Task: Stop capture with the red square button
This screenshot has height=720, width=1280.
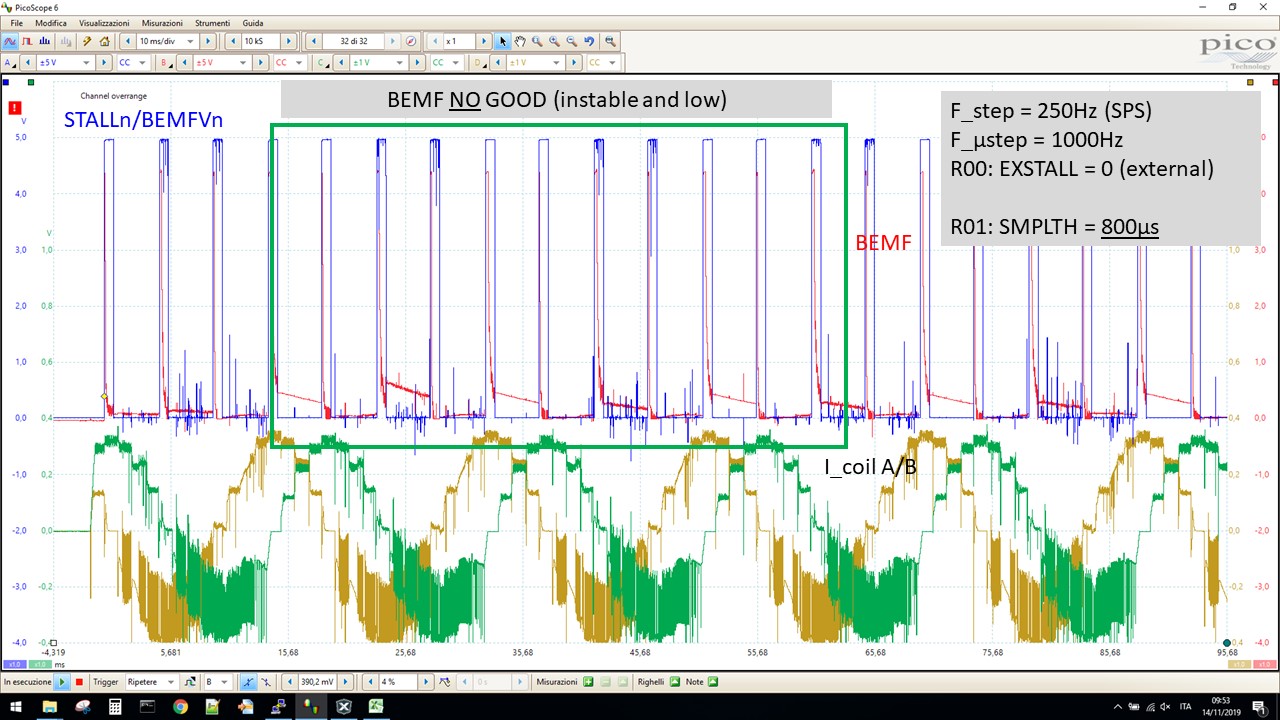Action: [79, 681]
